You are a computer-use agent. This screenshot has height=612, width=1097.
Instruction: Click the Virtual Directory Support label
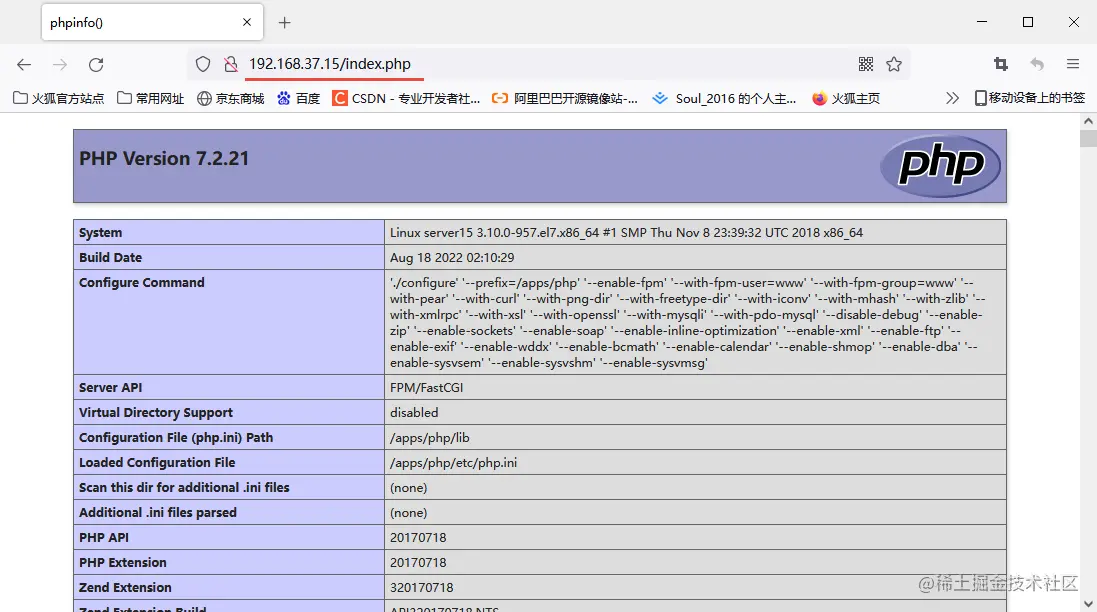[156, 413]
